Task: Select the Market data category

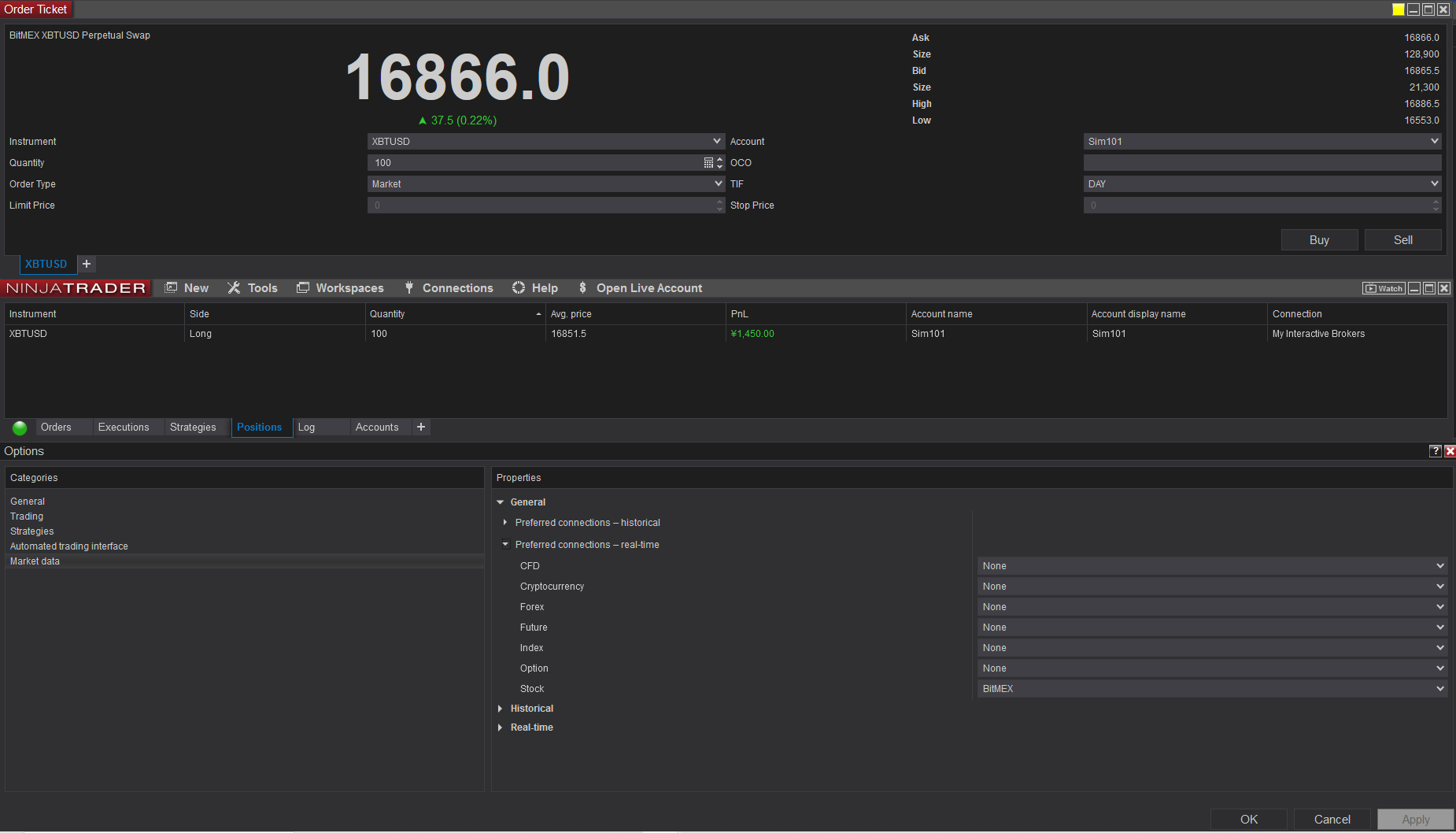Action: pyautogui.click(x=244, y=561)
